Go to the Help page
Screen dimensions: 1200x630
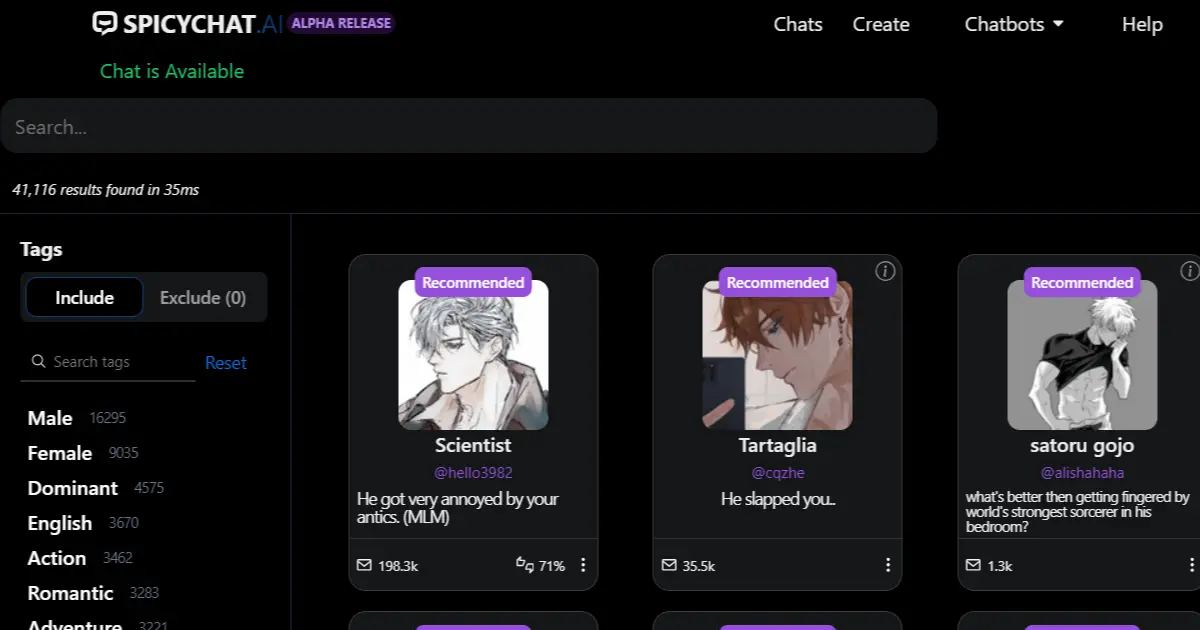click(x=1142, y=24)
